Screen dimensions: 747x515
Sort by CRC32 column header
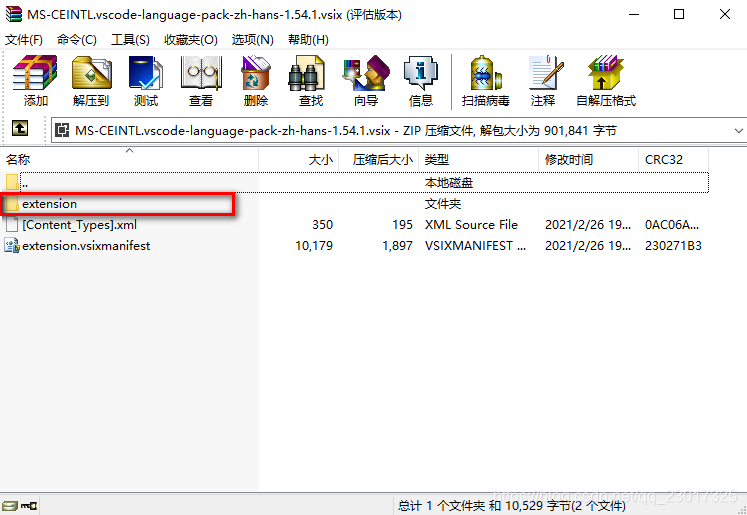click(x=674, y=160)
